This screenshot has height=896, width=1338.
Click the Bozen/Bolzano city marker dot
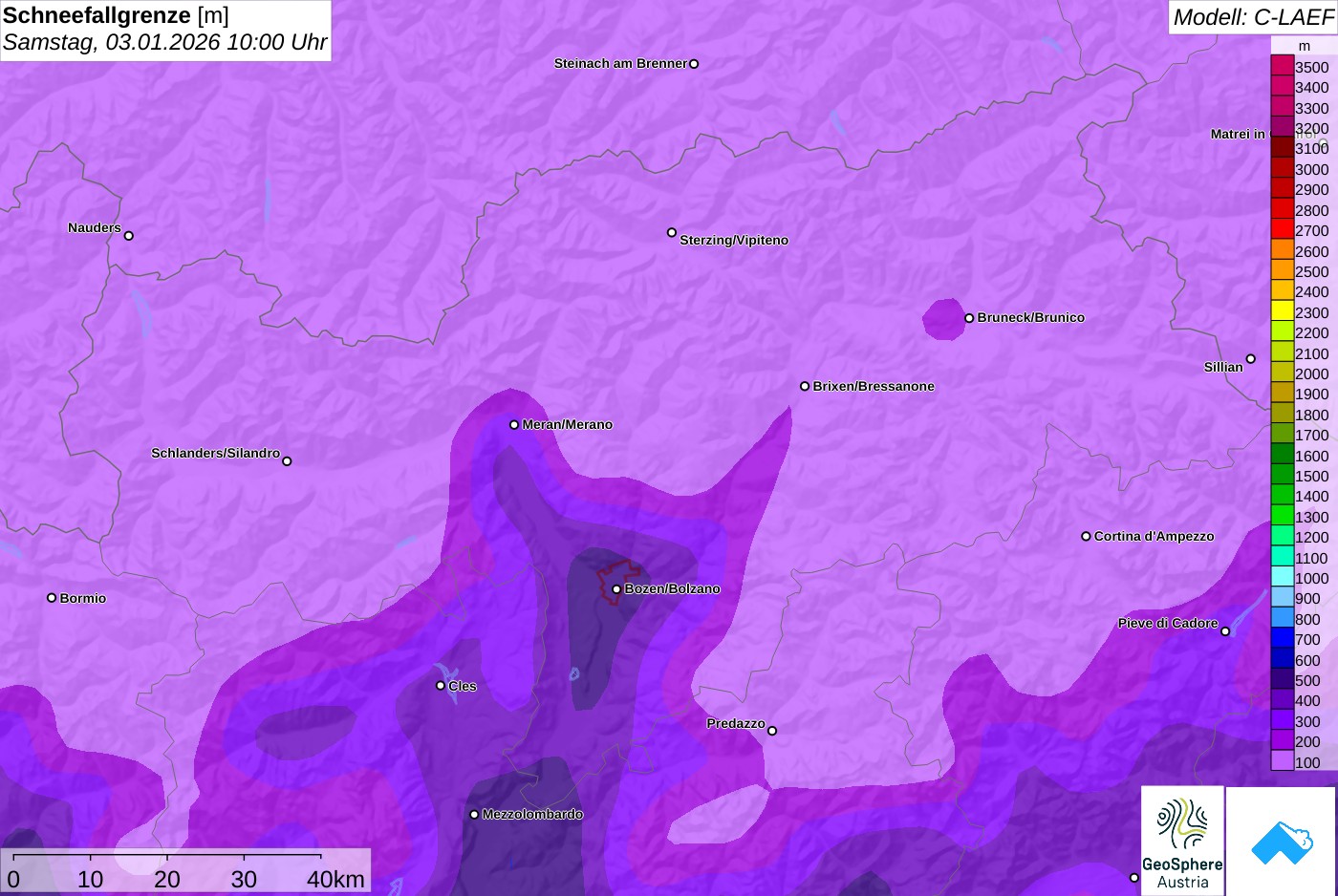tap(616, 589)
